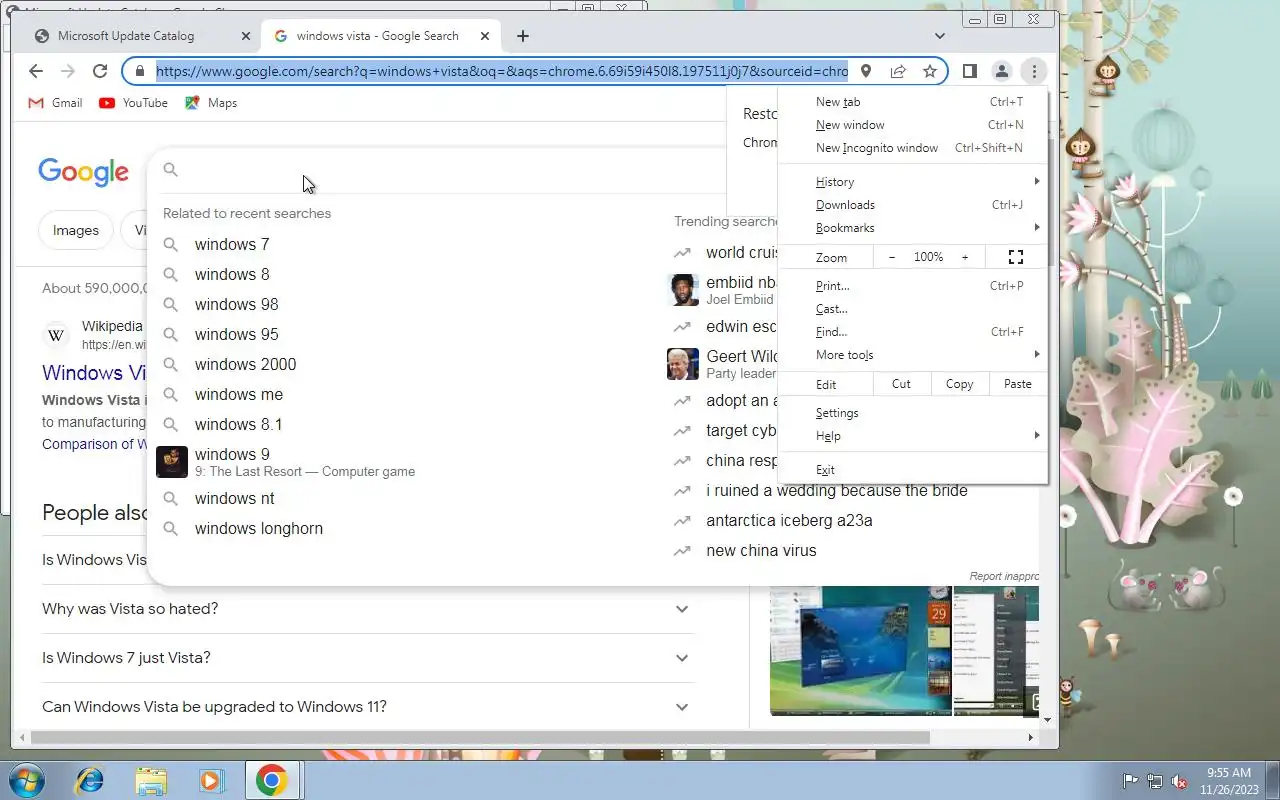
Task: Close the Microsoft Update Catalog tab
Action: pyautogui.click(x=246, y=36)
